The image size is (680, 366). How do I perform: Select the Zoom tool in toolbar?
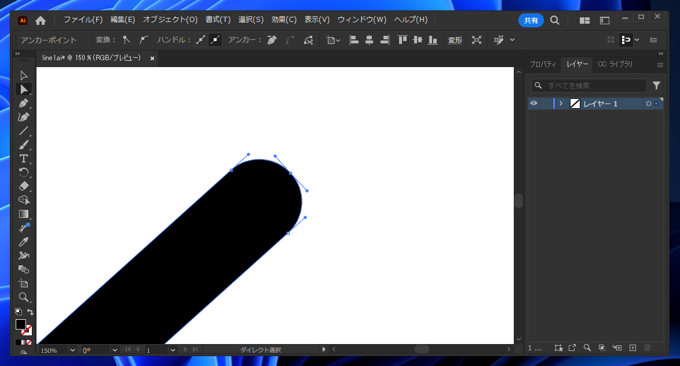click(x=23, y=297)
